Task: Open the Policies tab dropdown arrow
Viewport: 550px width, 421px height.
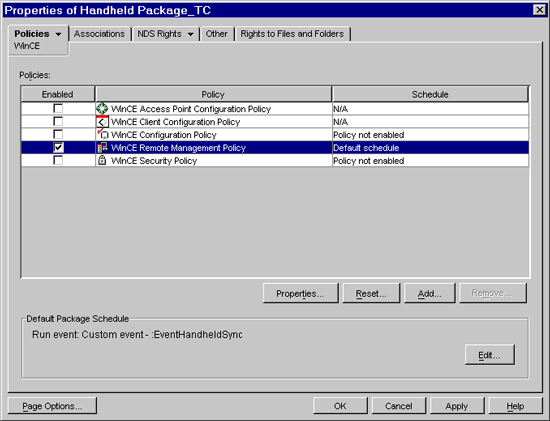Action: click(x=58, y=34)
